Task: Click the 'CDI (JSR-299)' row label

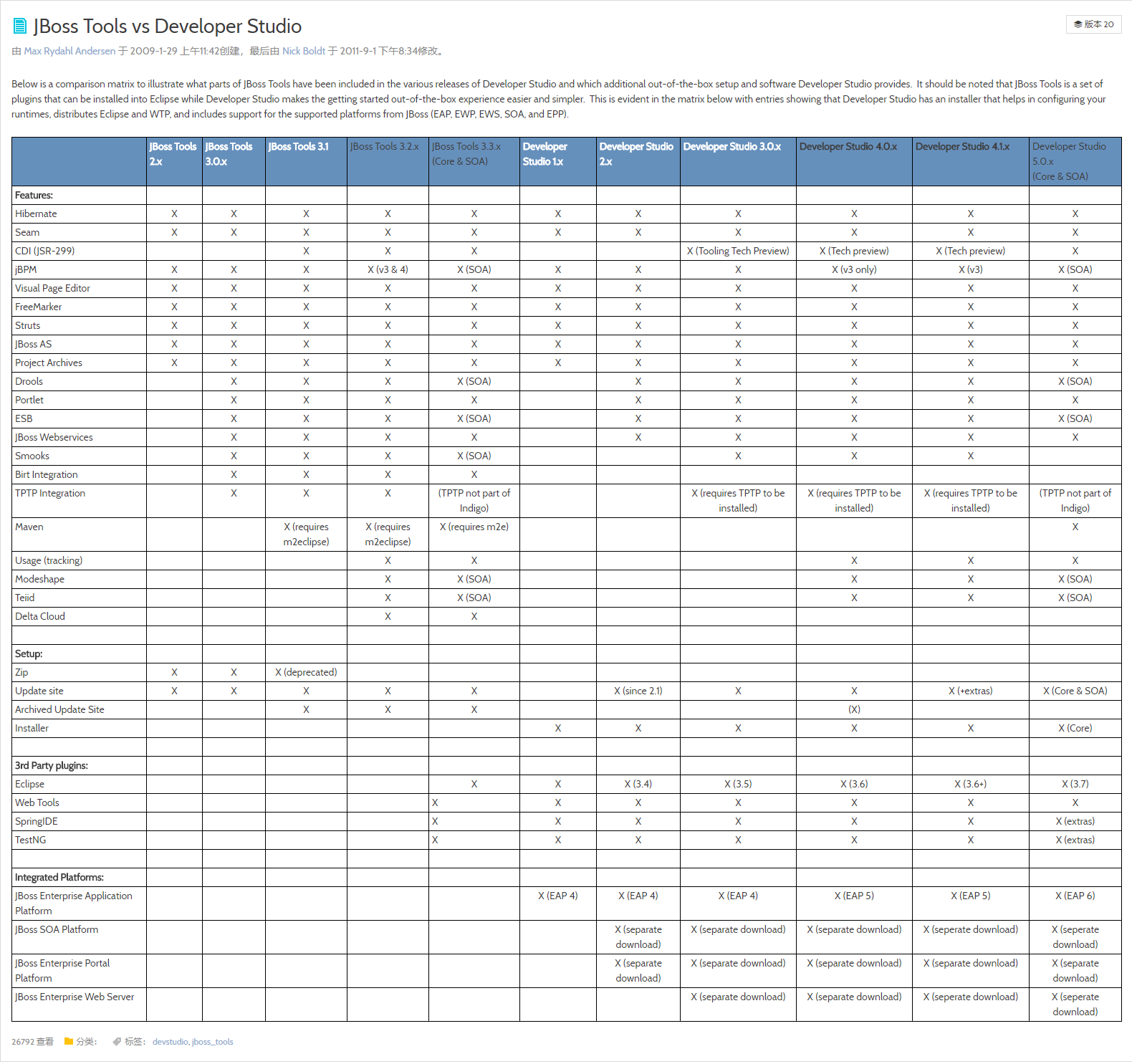Action: 44,251
